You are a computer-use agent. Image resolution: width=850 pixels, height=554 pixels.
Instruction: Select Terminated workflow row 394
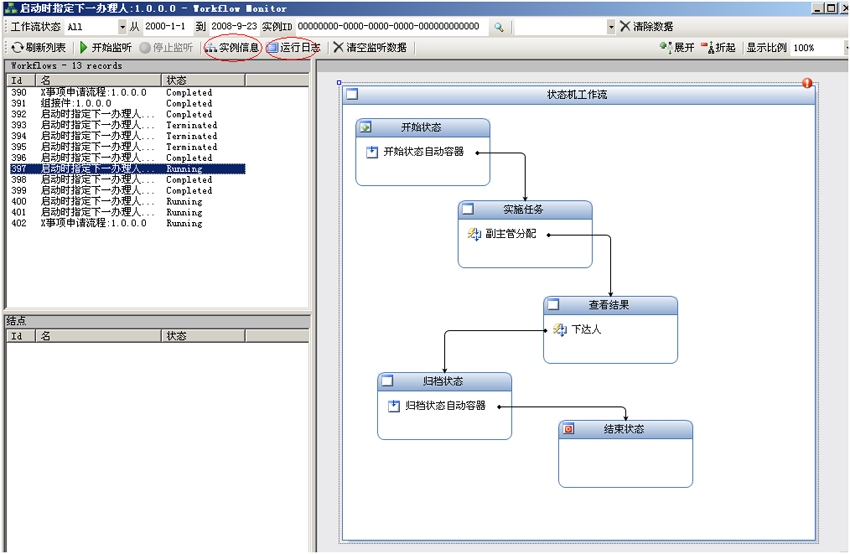[x=127, y=136]
